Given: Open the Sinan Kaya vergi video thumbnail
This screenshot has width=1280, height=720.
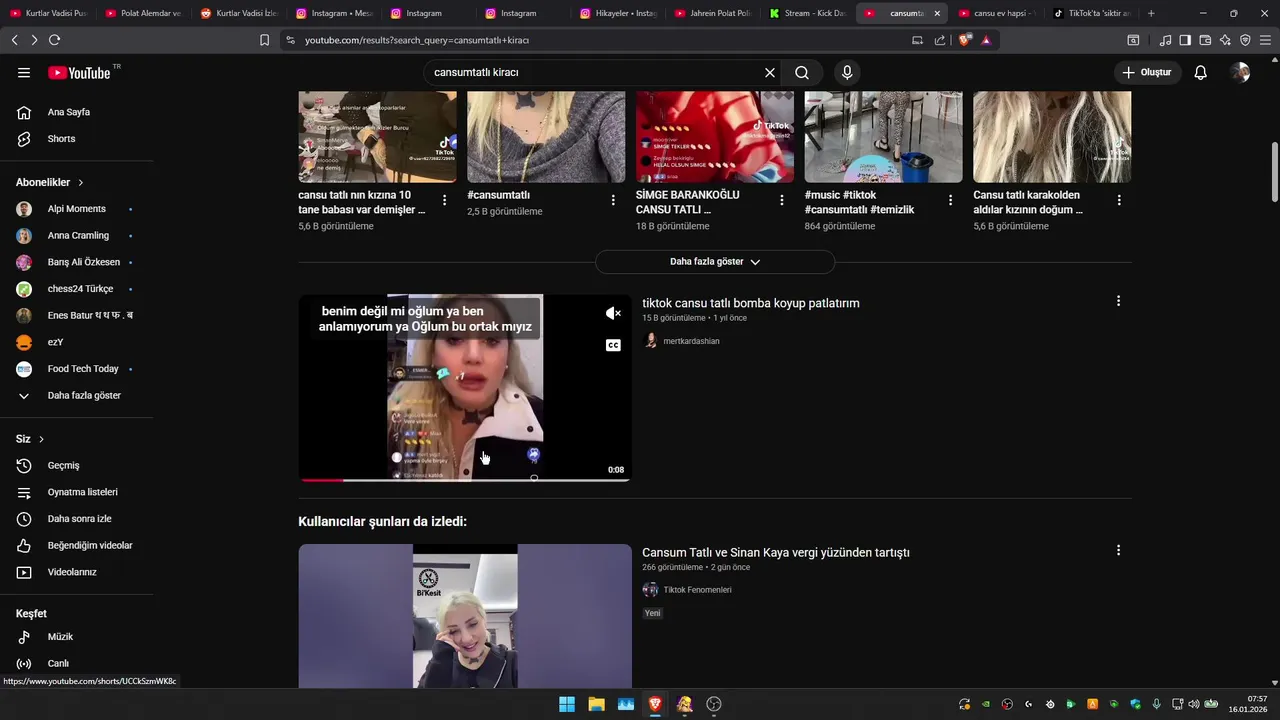Looking at the screenshot, I should 465,616.
